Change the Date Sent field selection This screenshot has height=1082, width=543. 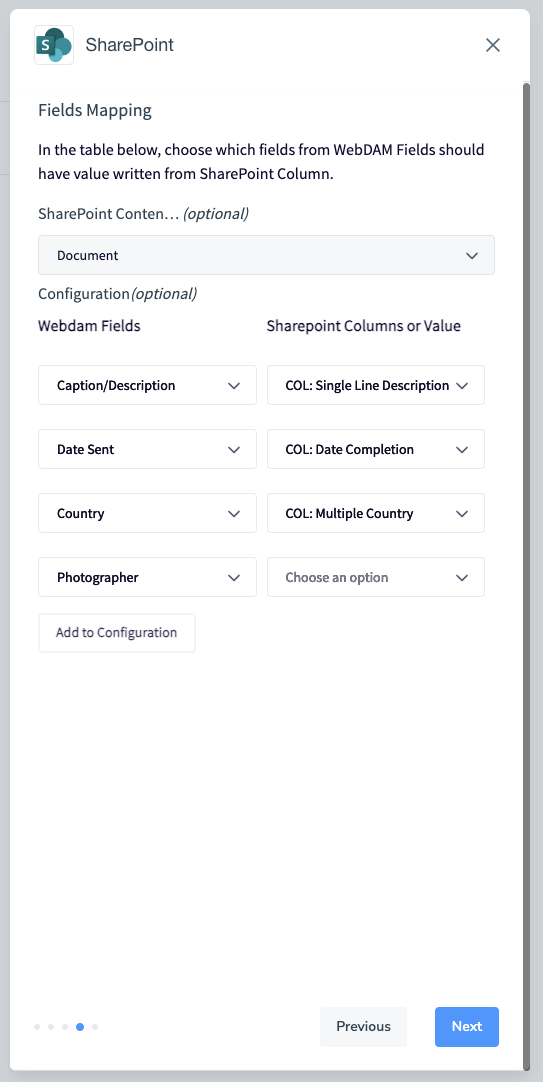point(148,449)
